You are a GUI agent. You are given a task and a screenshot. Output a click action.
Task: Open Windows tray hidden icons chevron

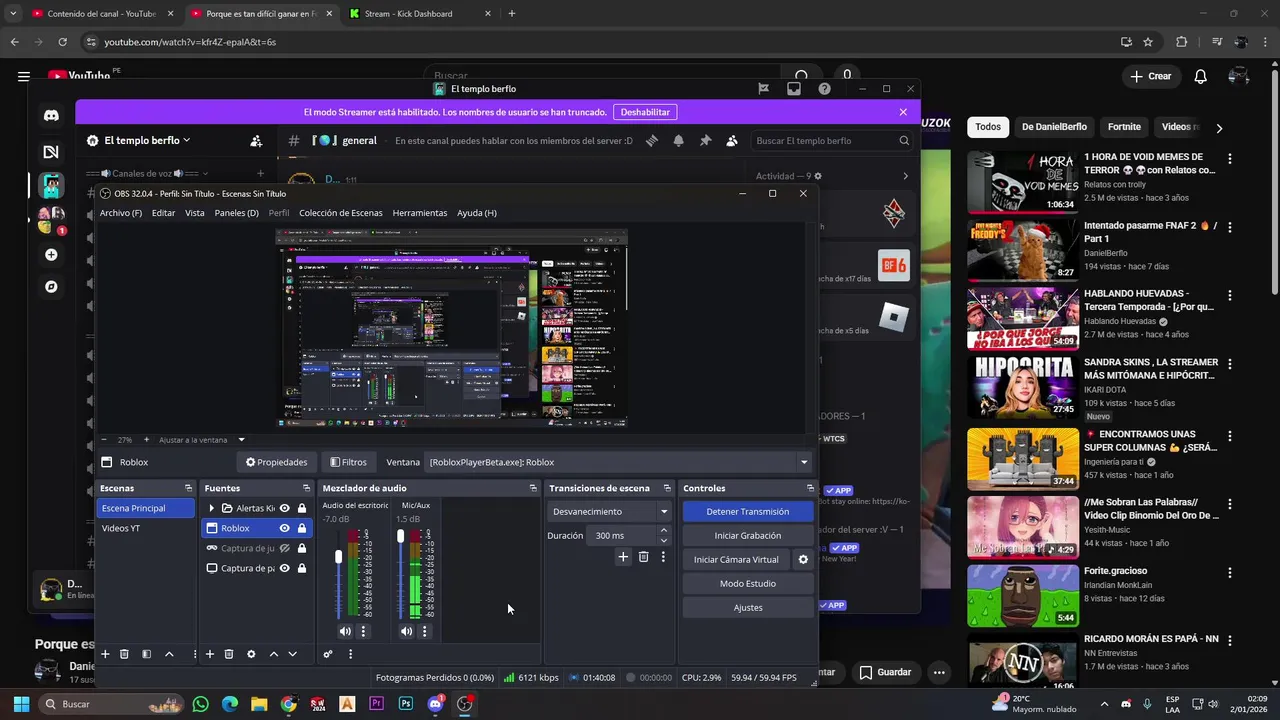(x=1104, y=704)
